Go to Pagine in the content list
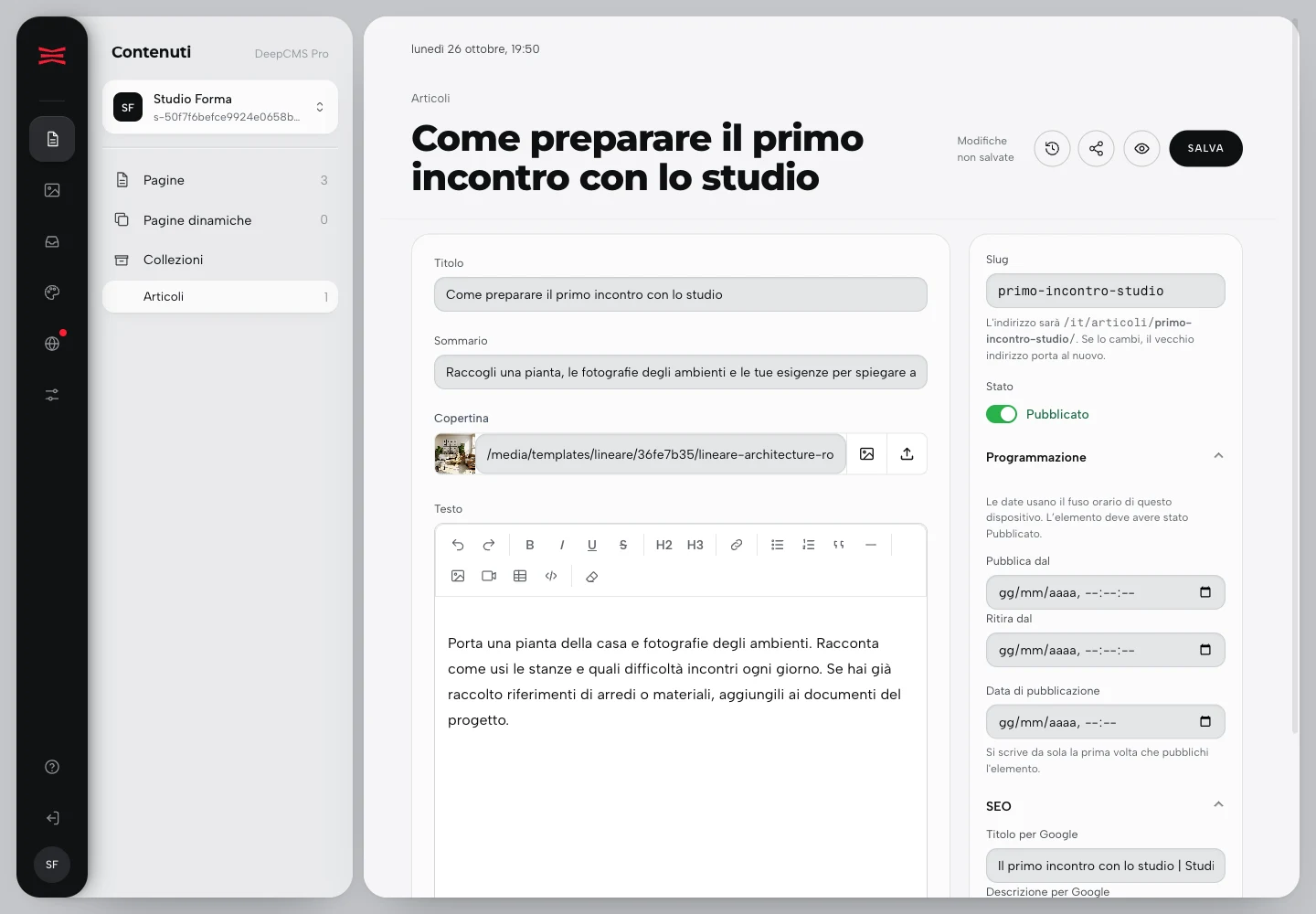The image size is (1316, 914). click(220, 180)
